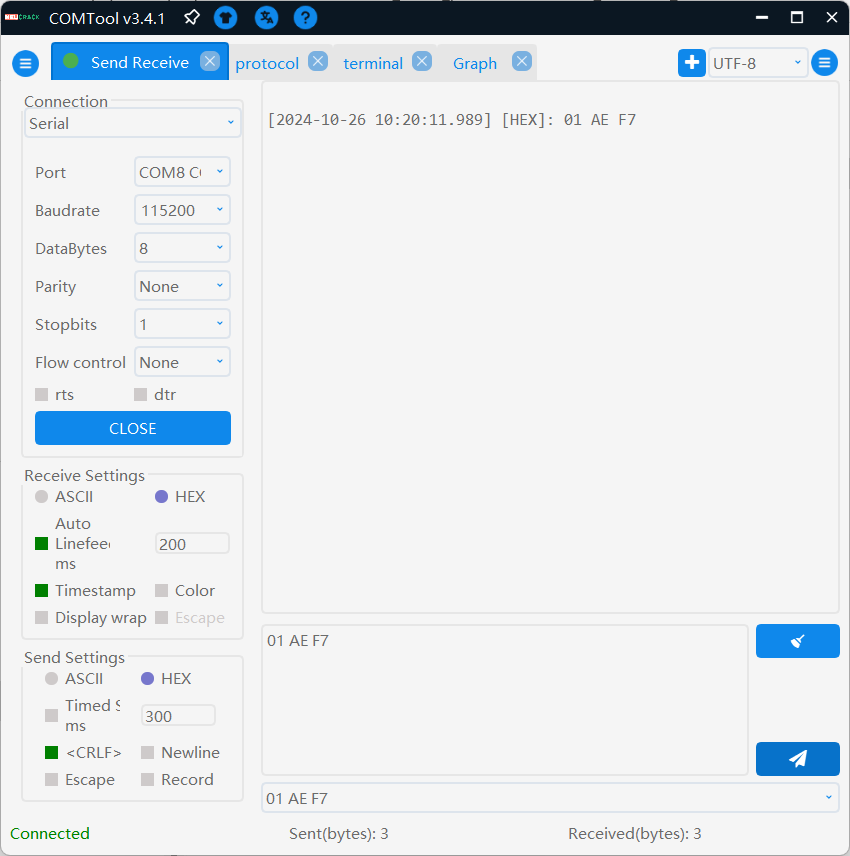This screenshot has height=856, width=850.
Task: Clear the receive area with broom icon
Action: coord(798,641)
